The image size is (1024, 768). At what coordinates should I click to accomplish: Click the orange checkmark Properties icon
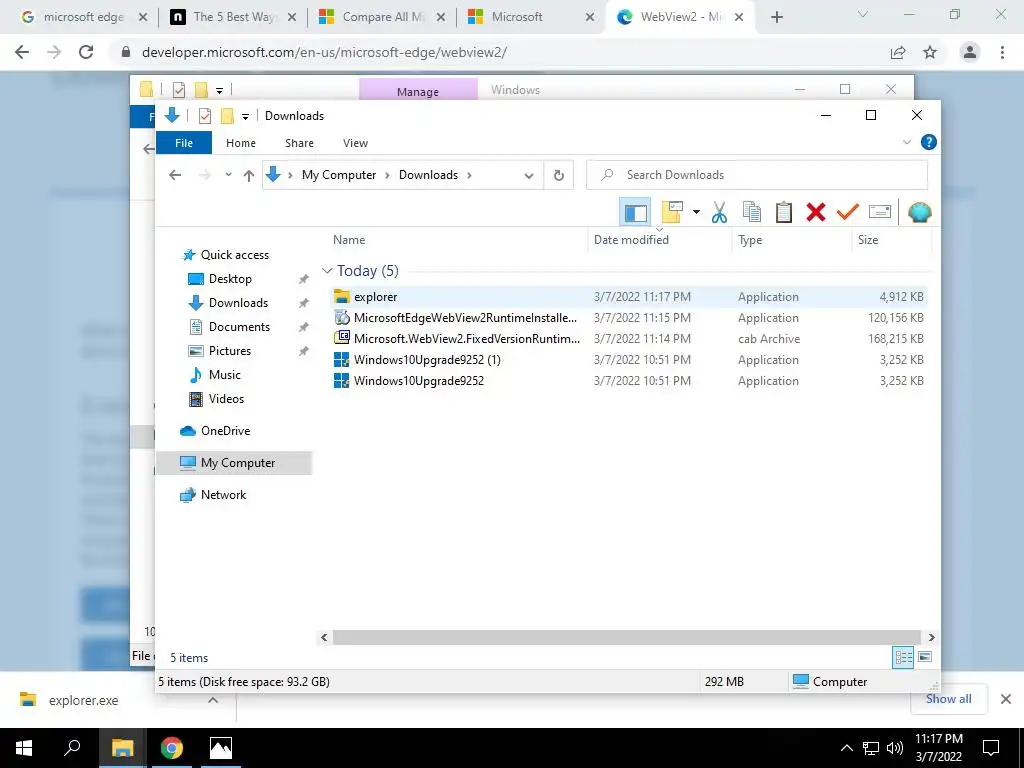(x=847, y=212)
